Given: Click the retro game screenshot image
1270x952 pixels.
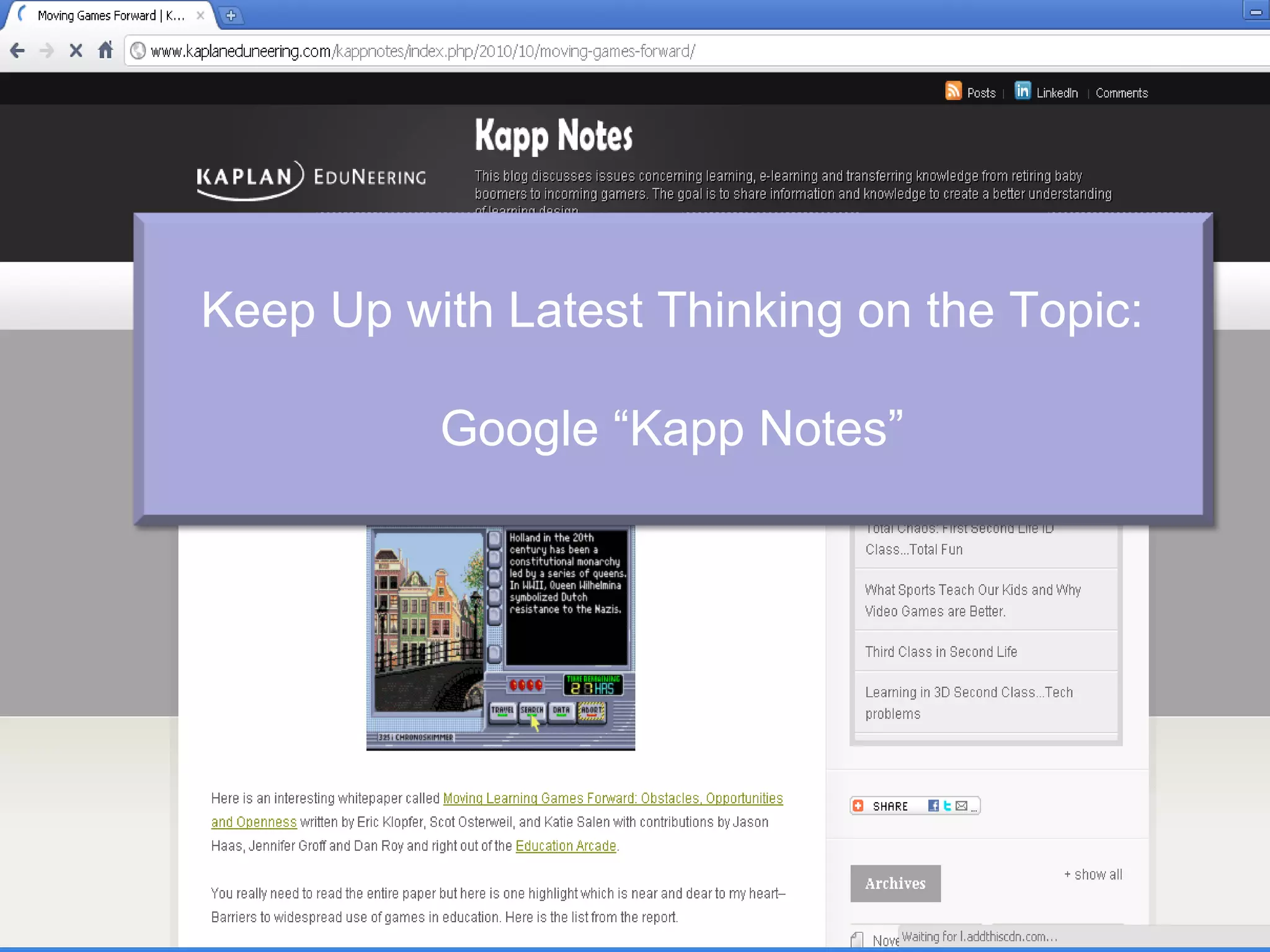Looking at the screenshot, I should coord(500,638).
